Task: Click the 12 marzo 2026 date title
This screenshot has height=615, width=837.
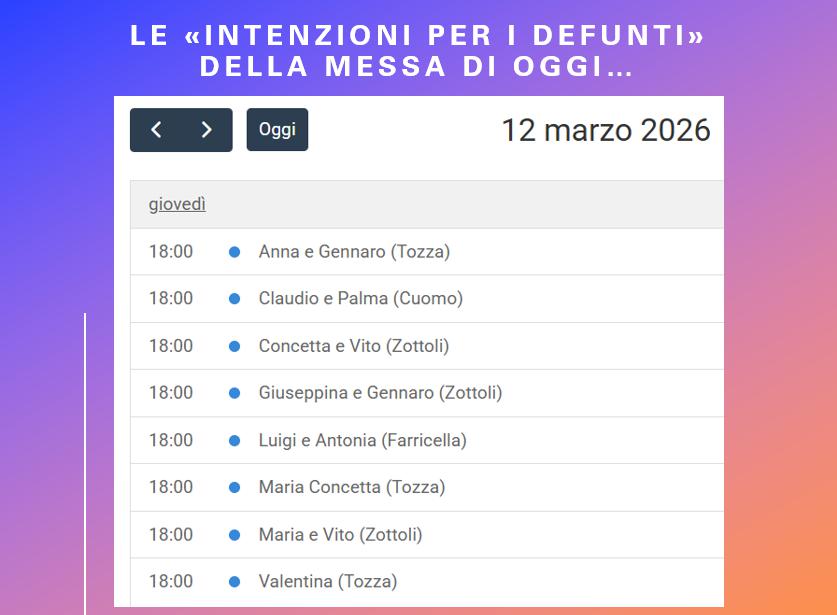Action: click(x=605, y=130)
